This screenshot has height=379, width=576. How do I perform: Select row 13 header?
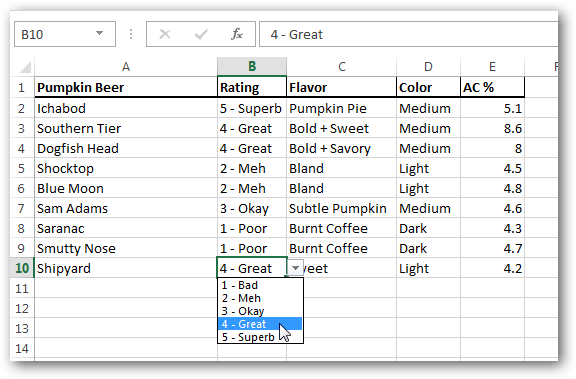[22, 328]
